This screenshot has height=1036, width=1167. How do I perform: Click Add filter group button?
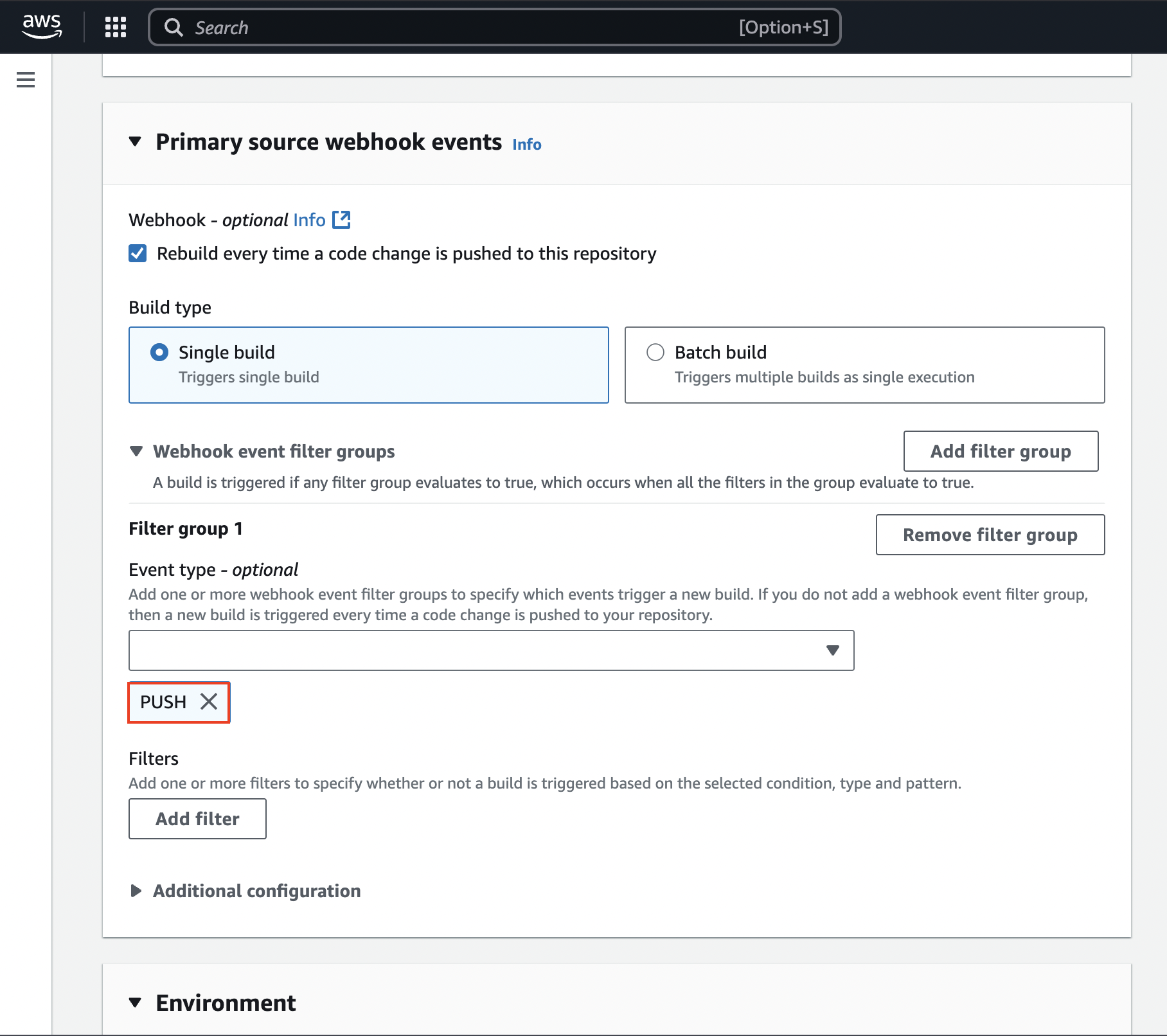tap(1001, 451)
